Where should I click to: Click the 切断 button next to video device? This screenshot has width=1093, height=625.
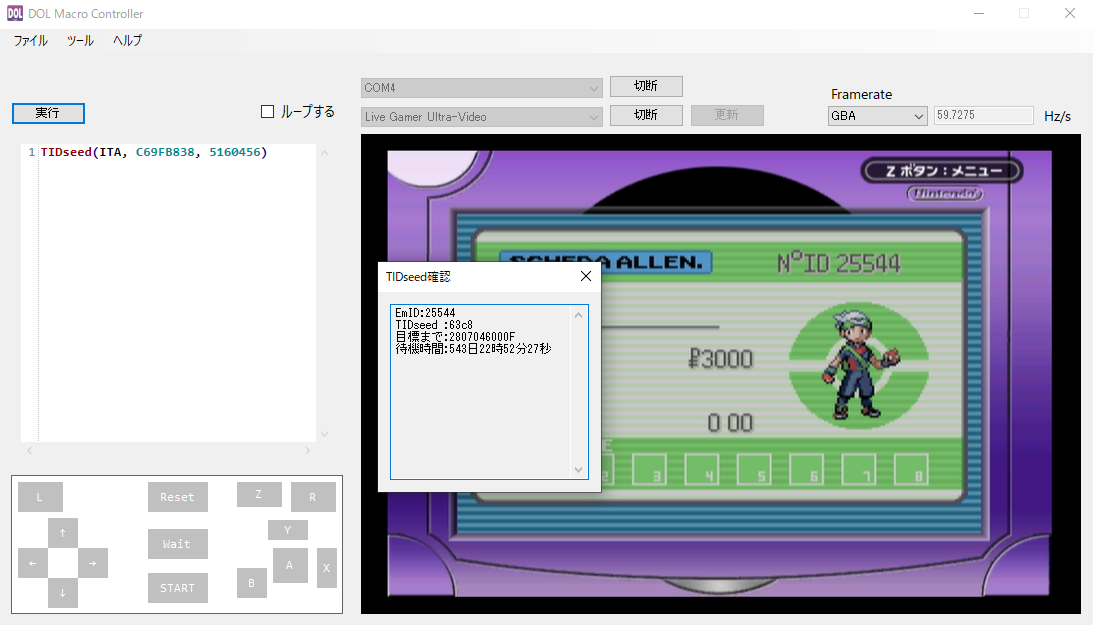[x=646, y=115]
